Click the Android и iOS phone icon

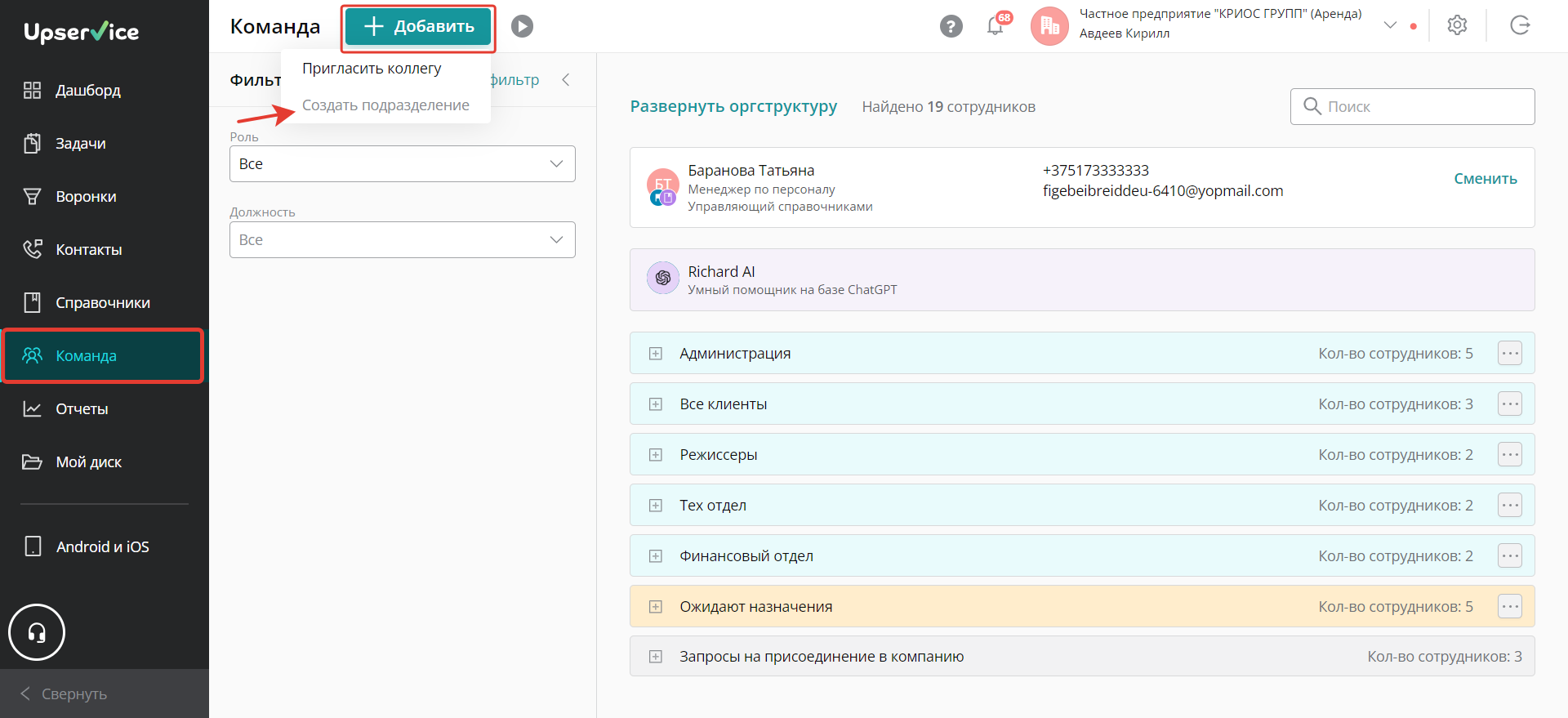pos(33,546)
